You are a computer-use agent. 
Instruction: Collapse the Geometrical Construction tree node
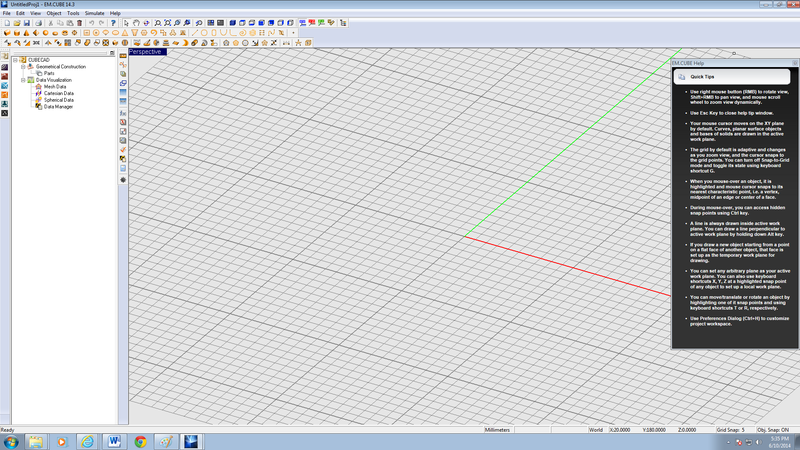click(x=23, y=66)
